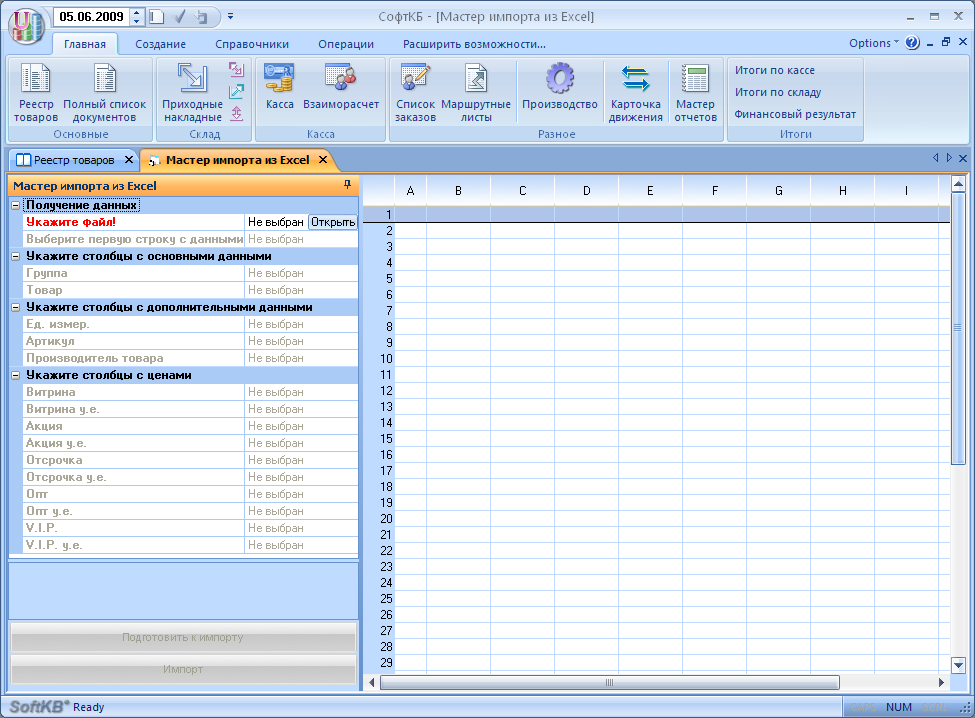Click the Производитель товара row
The image size is (975, 718).
[190, 358]
